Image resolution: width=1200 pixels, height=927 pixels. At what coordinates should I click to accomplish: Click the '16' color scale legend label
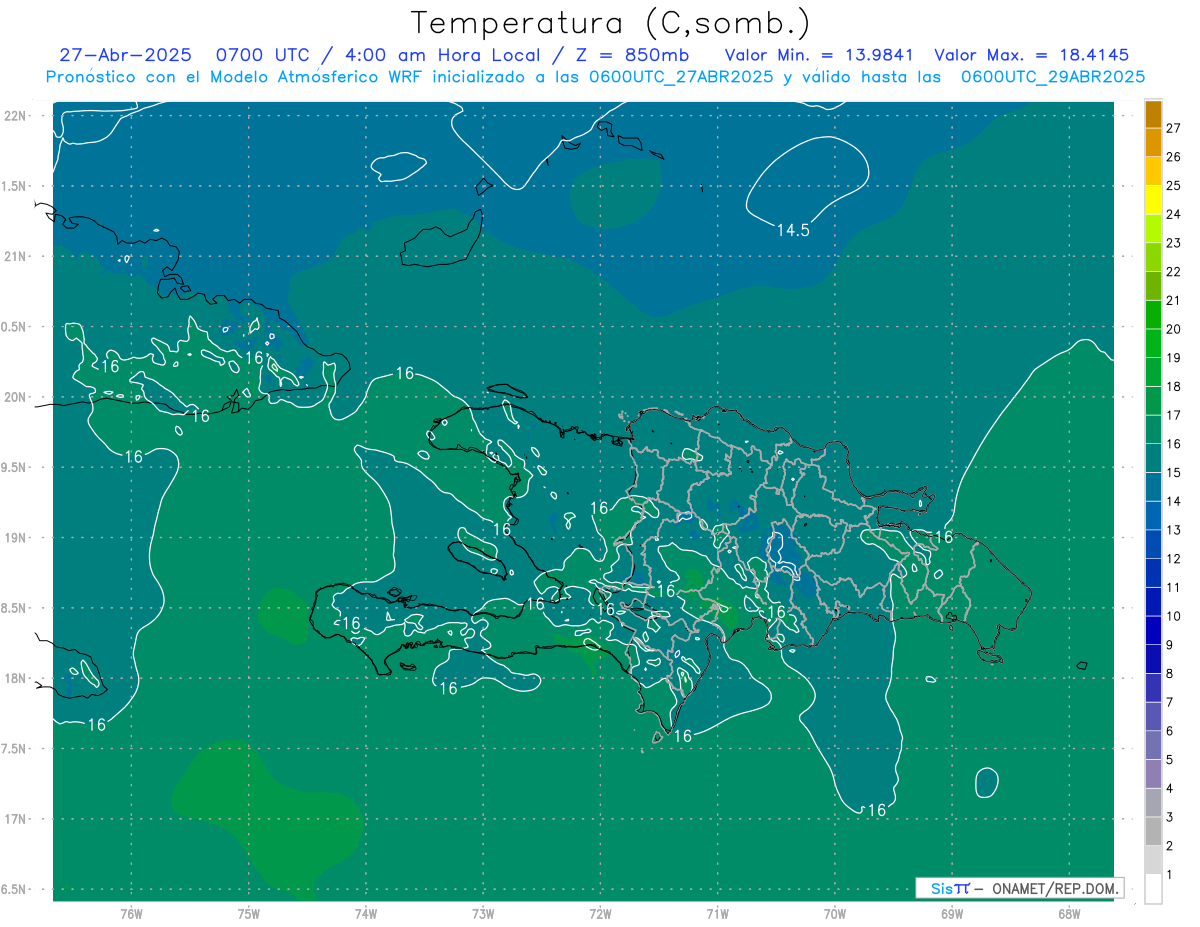point(1174,444)
